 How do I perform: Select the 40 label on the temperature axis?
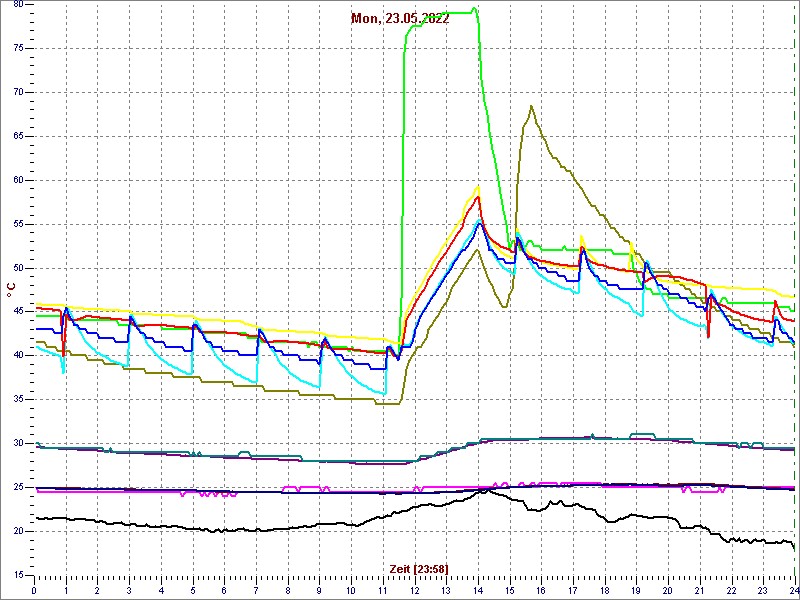(x=18, y=356)
